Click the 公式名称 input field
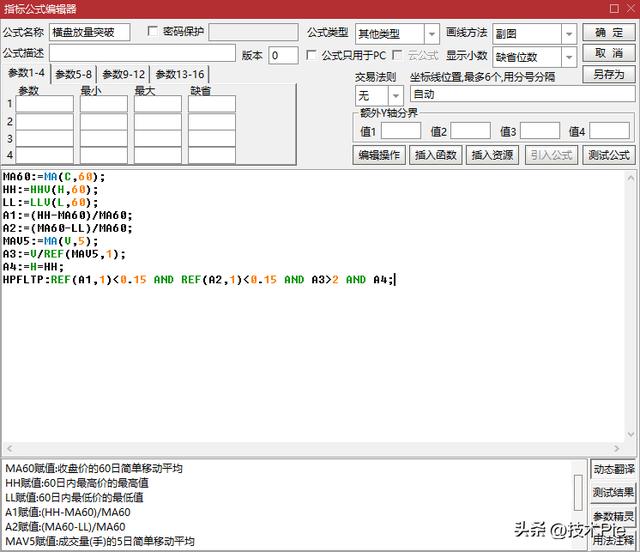 (x=89, y=32)
